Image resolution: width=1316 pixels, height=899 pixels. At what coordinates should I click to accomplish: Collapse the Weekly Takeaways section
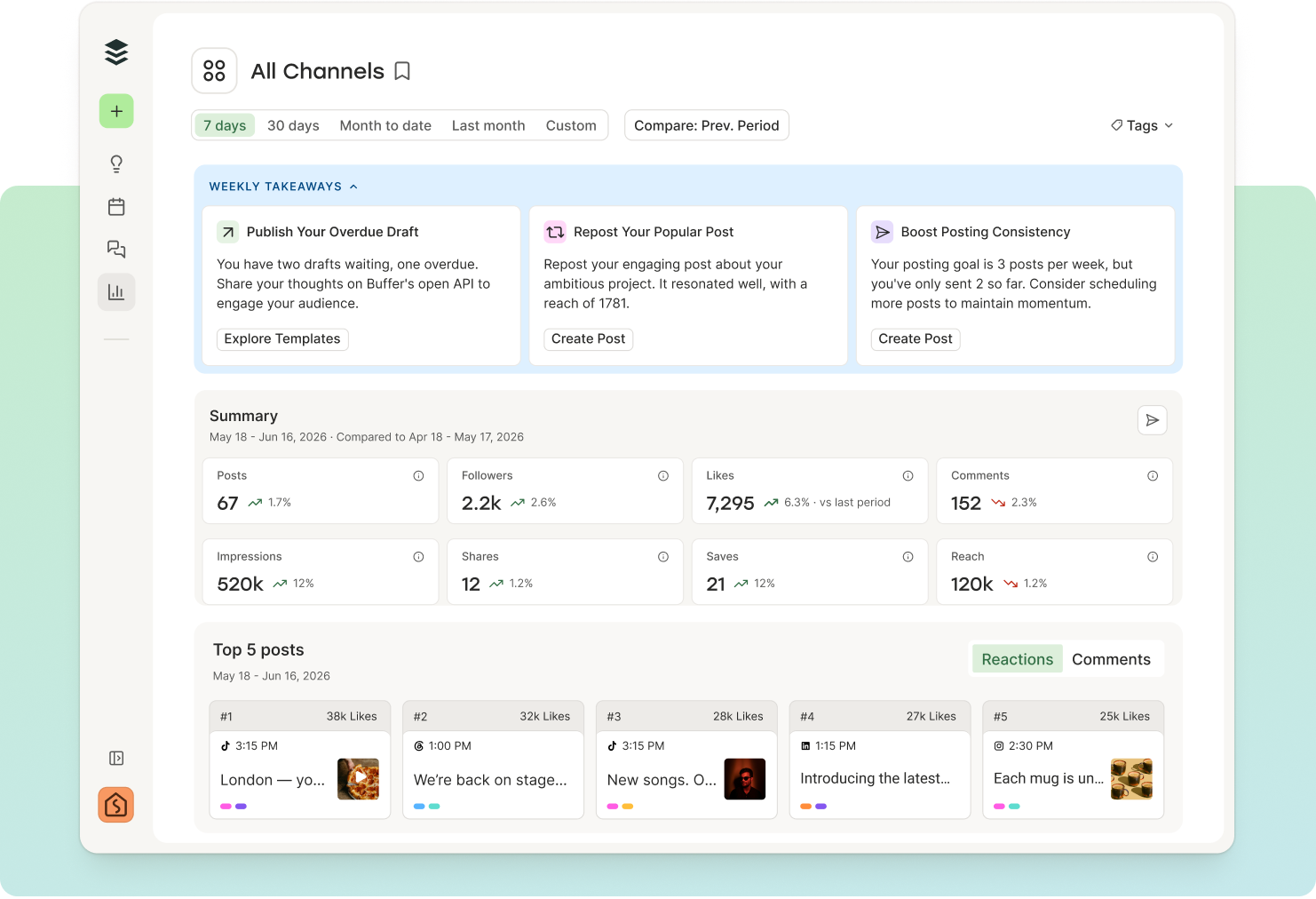coord(283,187)
